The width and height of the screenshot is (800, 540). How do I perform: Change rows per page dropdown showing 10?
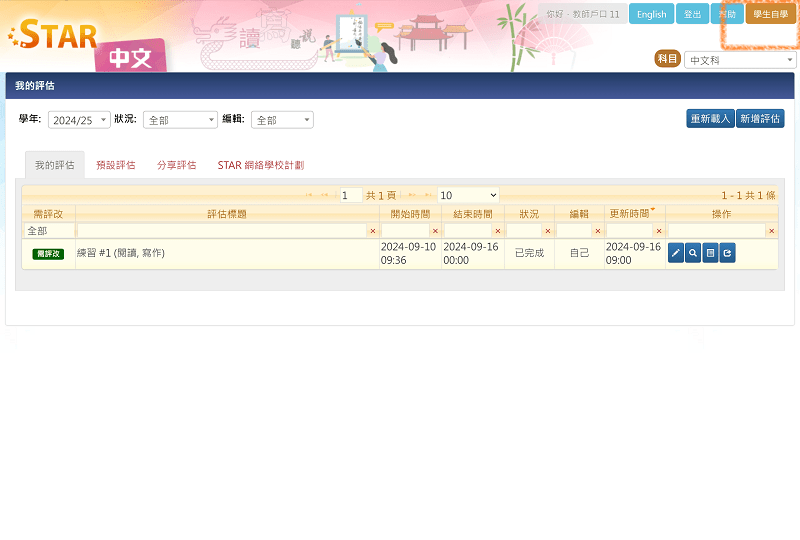(x=468, y=195)
